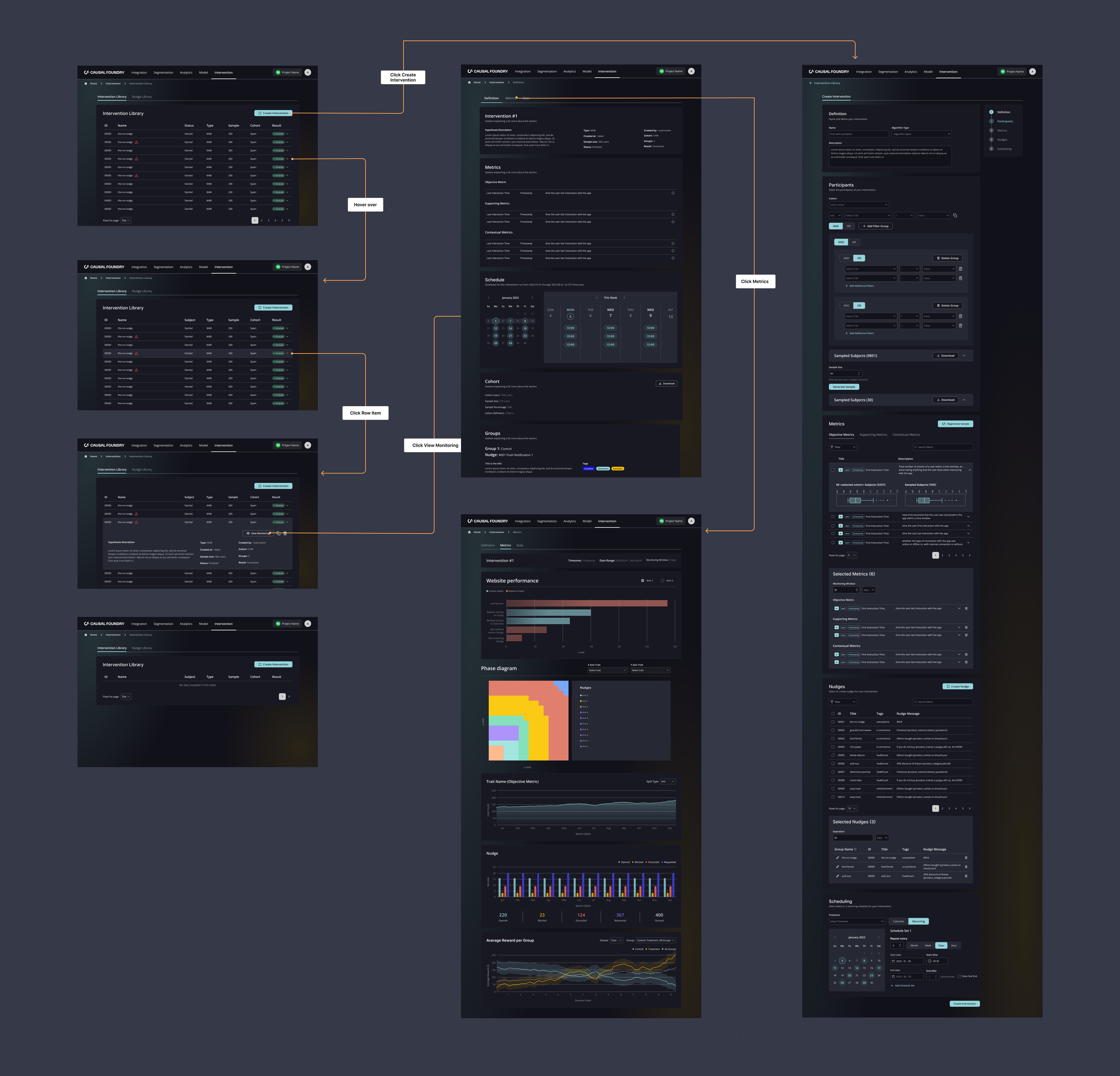Viewport: 1120px width, 1076px height.
Task: Go to previous month in the January 2023 calendar
Action: click(835, 937)
